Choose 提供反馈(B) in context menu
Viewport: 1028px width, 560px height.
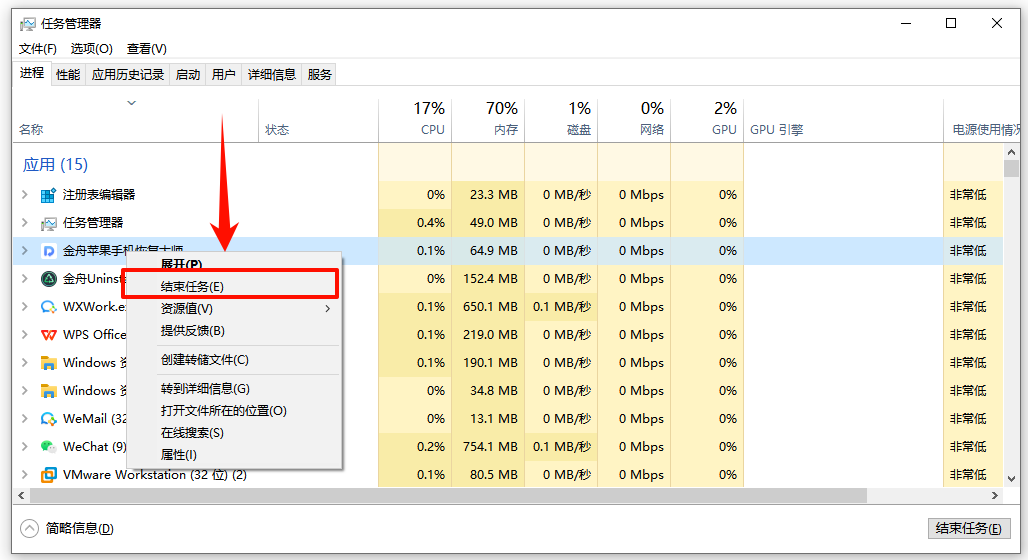click(x=234, y=330)
